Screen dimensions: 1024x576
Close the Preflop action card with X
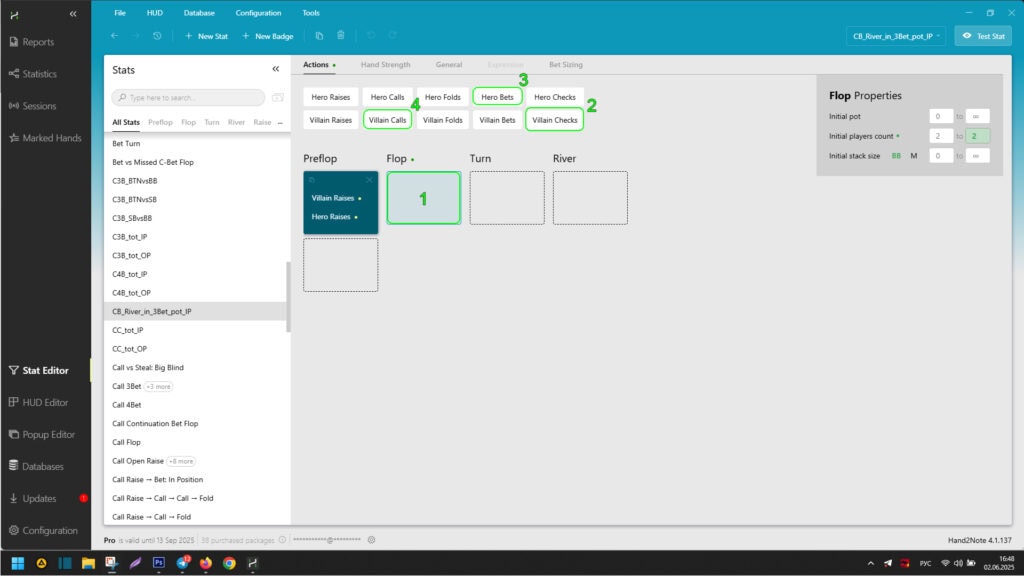[x=369, y=180]
